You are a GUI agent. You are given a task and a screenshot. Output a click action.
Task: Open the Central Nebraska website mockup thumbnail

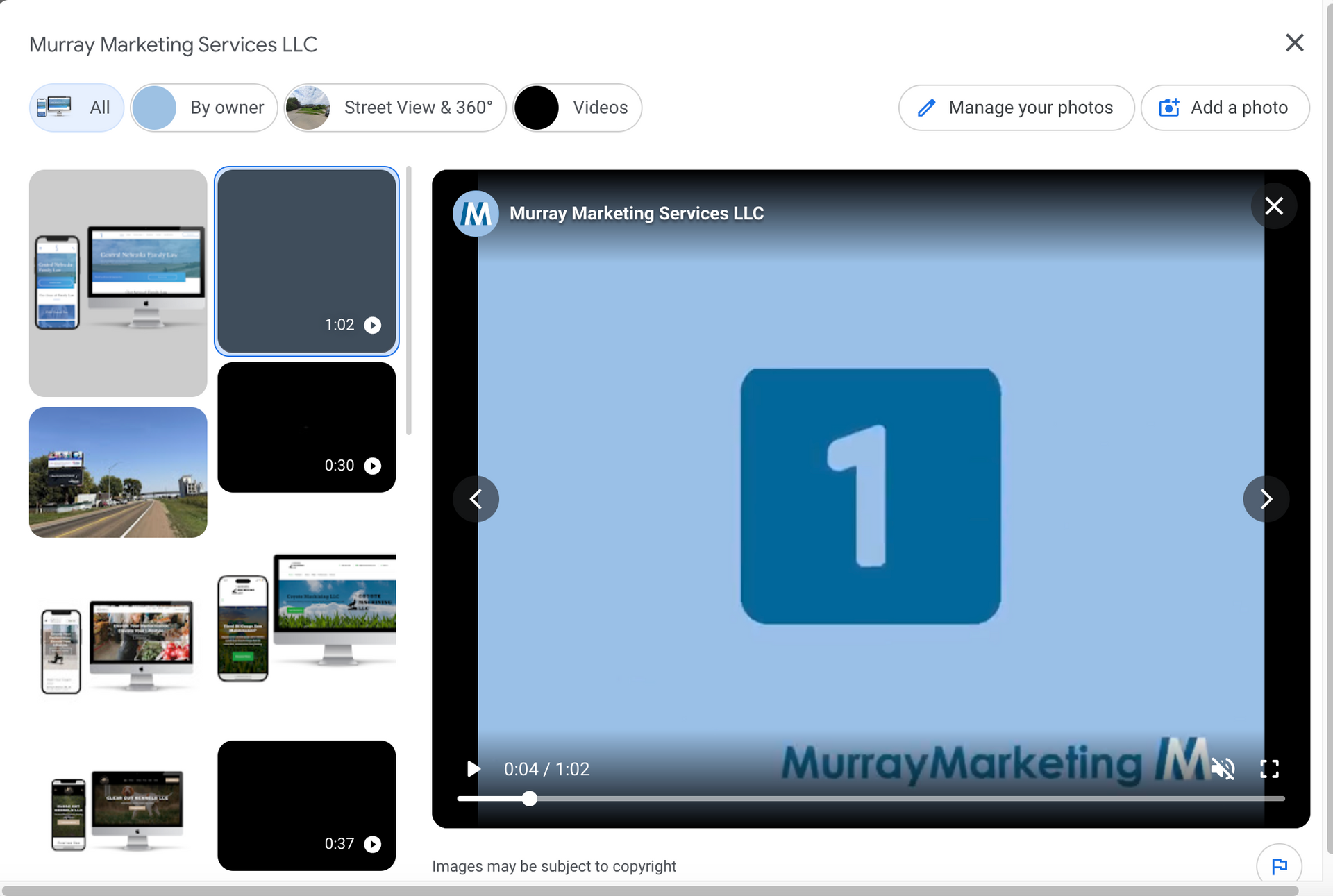coord(118,283)
